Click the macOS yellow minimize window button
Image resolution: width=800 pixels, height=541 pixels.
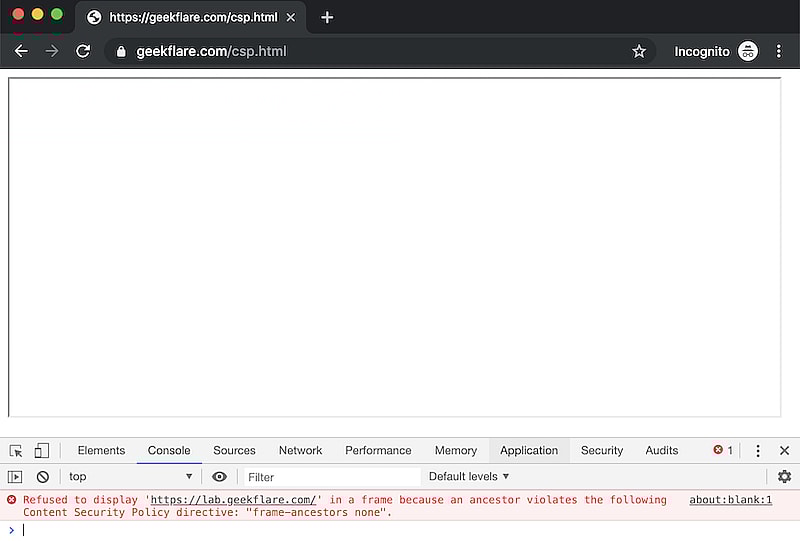pyautogui.click(x=37, y=14)
